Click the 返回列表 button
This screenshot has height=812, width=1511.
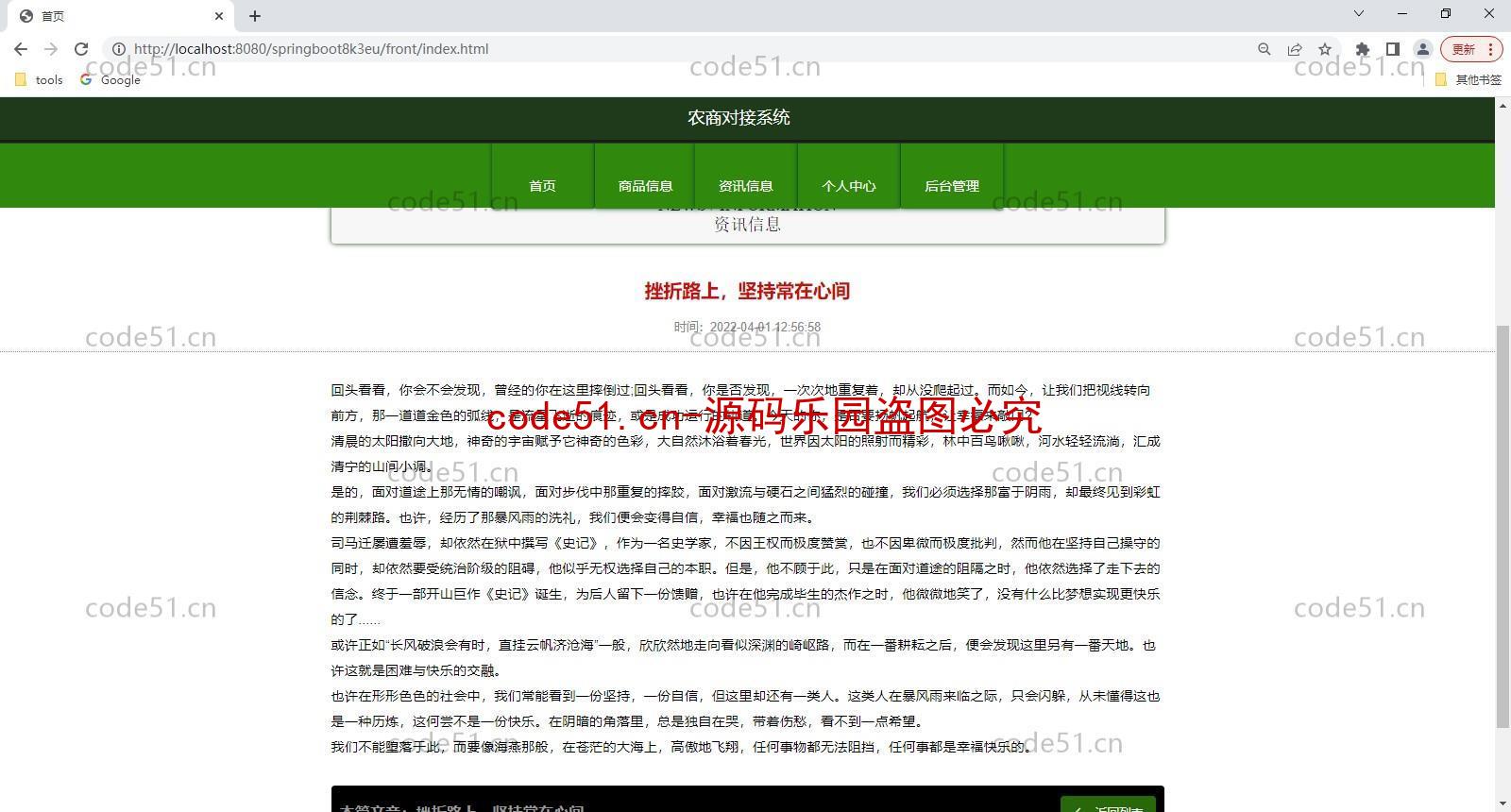[1109, 805]
